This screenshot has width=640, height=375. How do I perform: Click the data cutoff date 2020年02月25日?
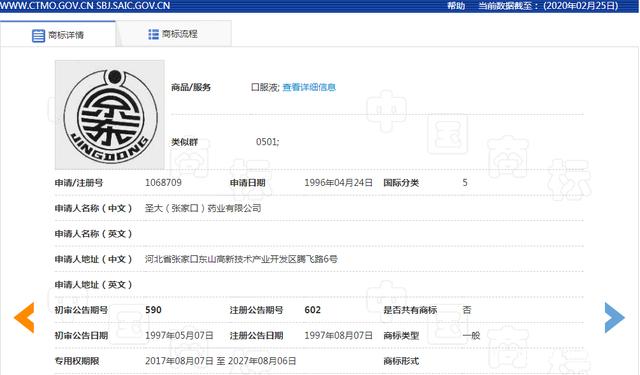pos(580,6)
